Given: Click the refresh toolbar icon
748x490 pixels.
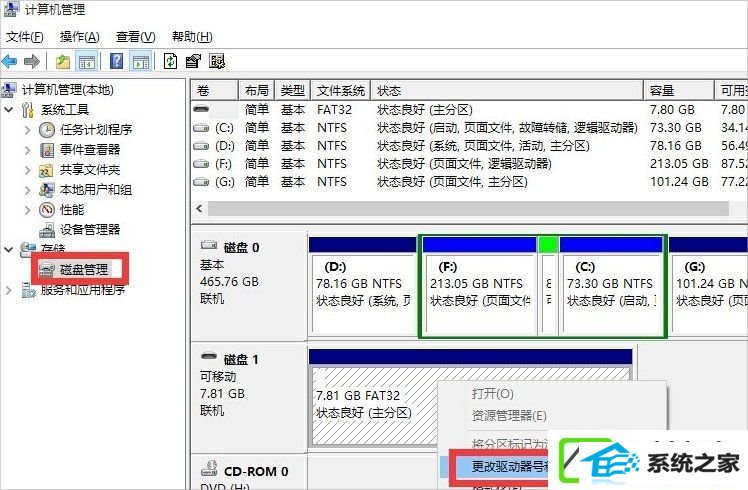Looking at the screenshot, I should 170,62.
